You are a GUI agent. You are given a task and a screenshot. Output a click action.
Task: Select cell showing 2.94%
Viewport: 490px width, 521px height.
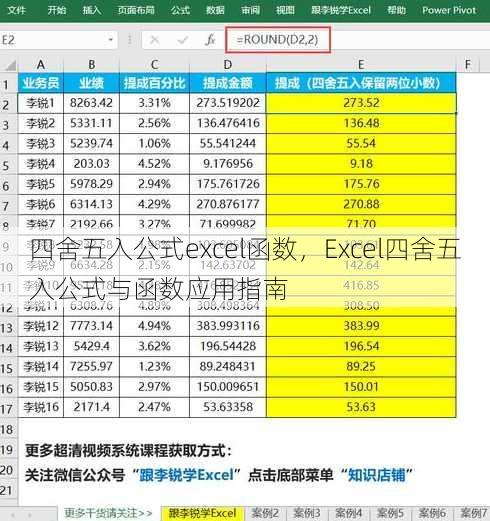(x=154, y=184)
